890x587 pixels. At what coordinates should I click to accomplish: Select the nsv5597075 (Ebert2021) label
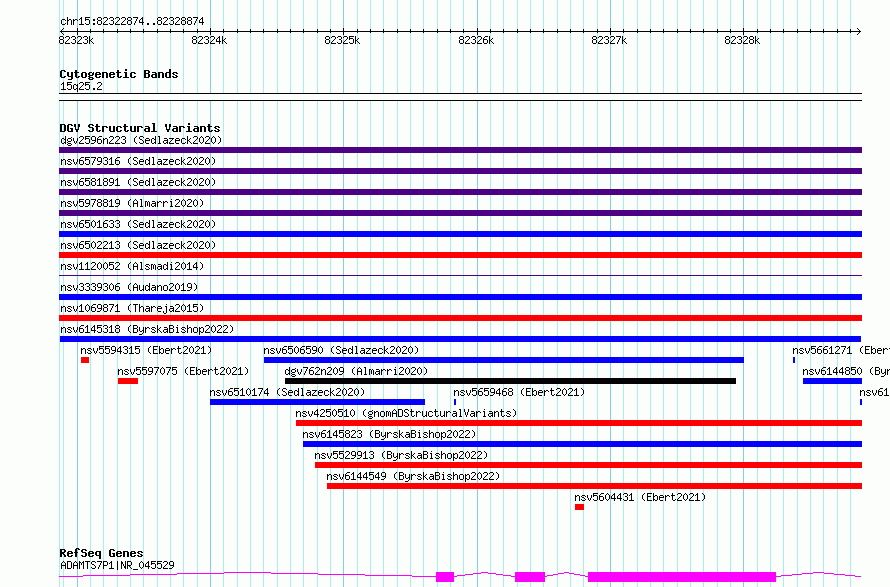pos(183,371)
